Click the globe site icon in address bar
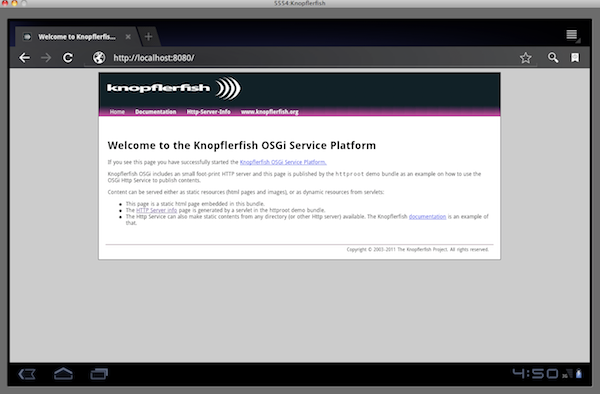 point(99,58)
